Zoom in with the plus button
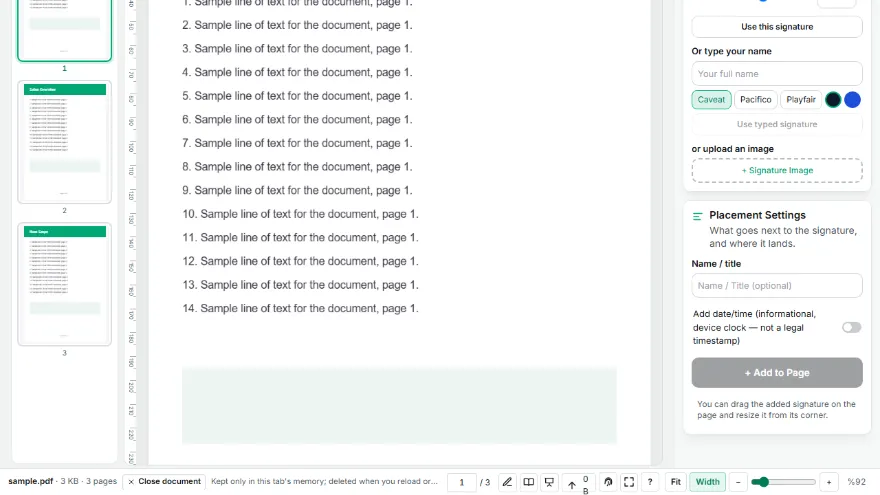880x495 pixels. coord(829,482)
